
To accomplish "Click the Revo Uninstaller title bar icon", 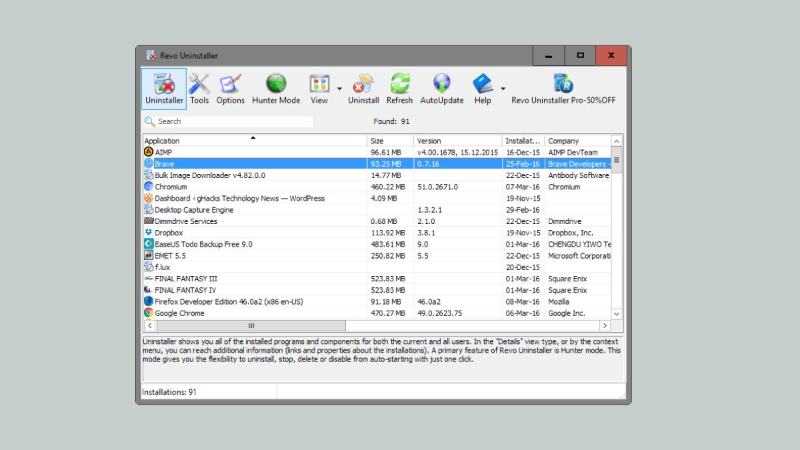I will coord(151,55).
